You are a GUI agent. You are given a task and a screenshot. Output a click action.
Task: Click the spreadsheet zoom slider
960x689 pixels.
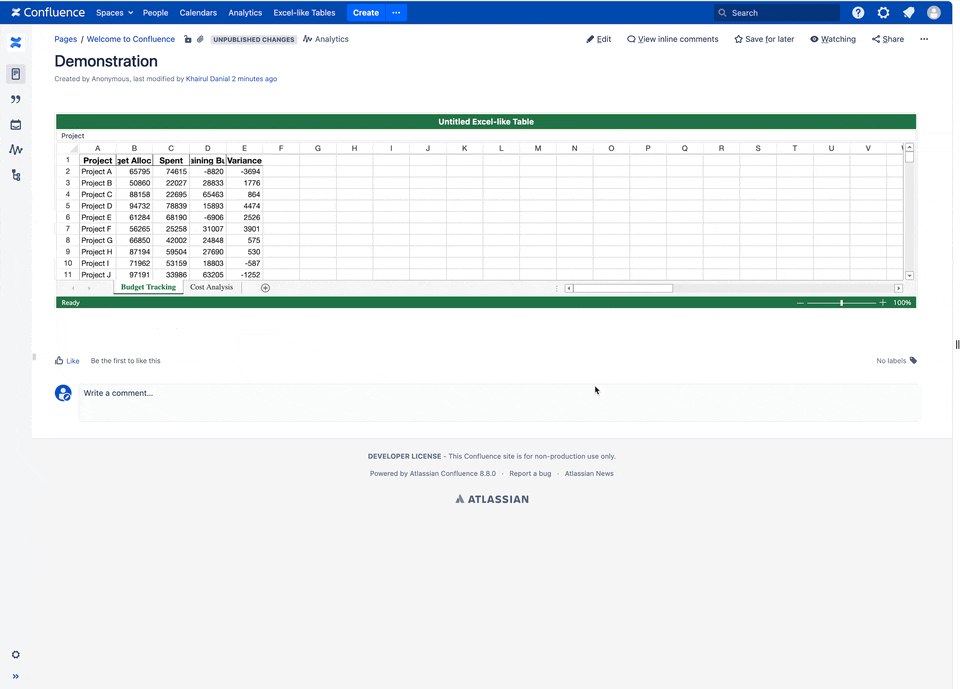coord(841,302)
